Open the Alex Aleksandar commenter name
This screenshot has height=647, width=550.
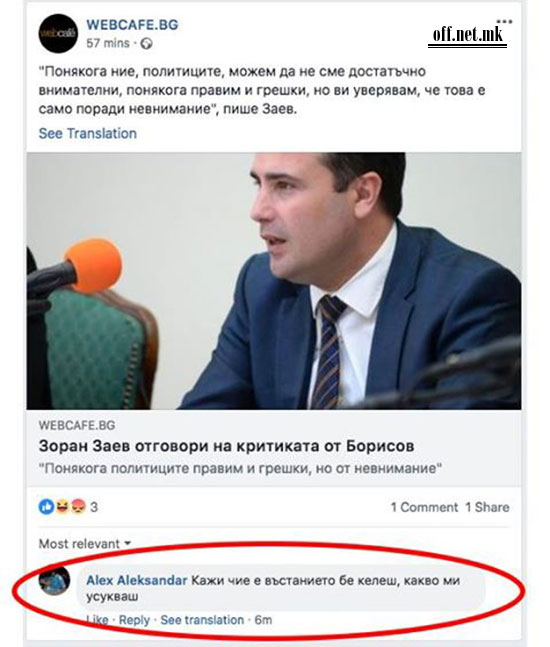pyautogui.click(x=137, y=581)
